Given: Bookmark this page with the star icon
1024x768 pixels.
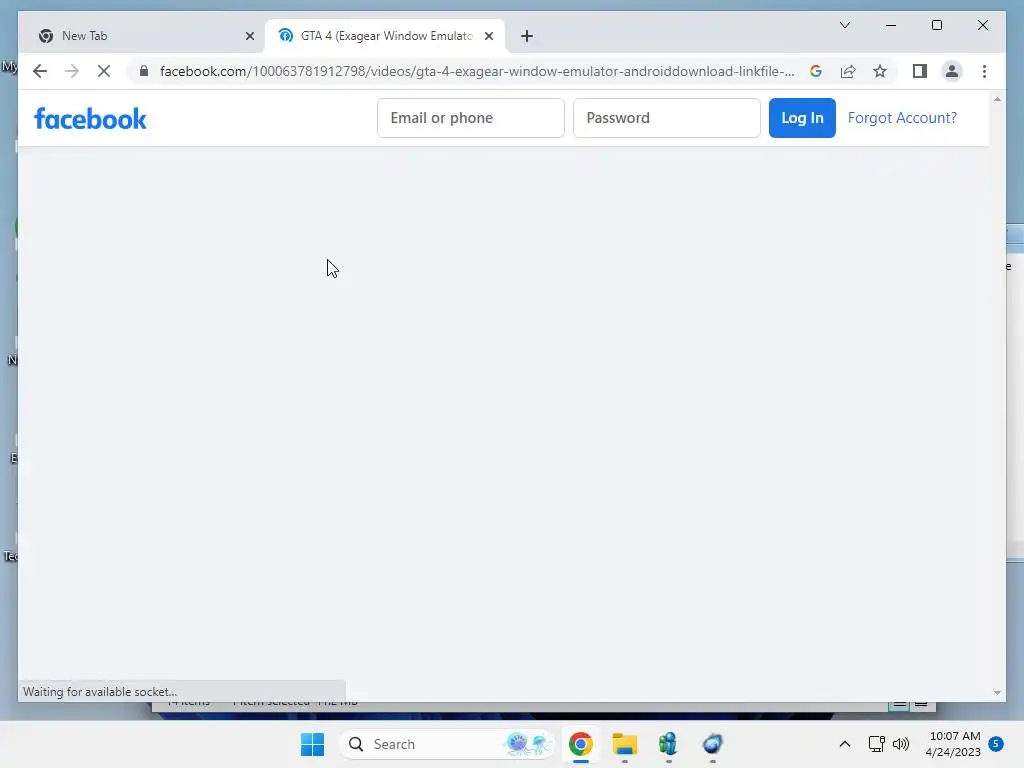Looking at the screenshot, I should (x=880, y=71).
